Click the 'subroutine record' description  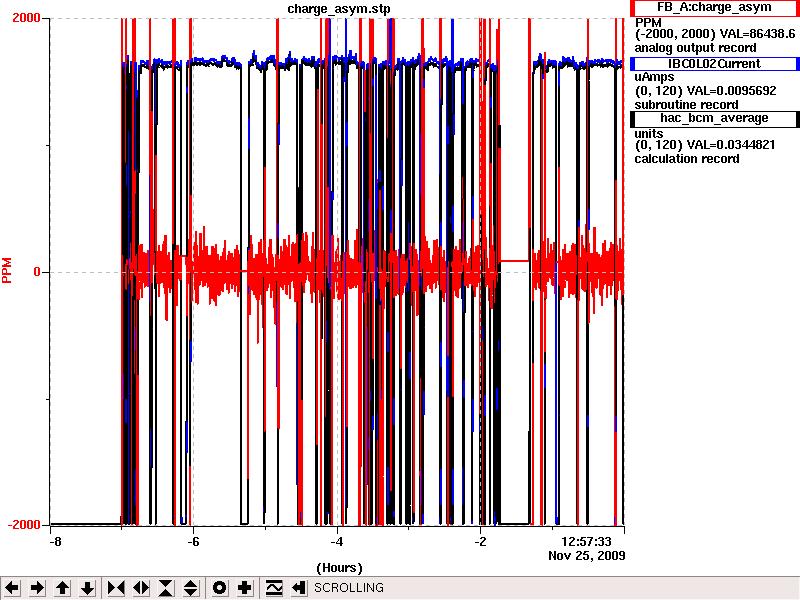tap(686, 105)
